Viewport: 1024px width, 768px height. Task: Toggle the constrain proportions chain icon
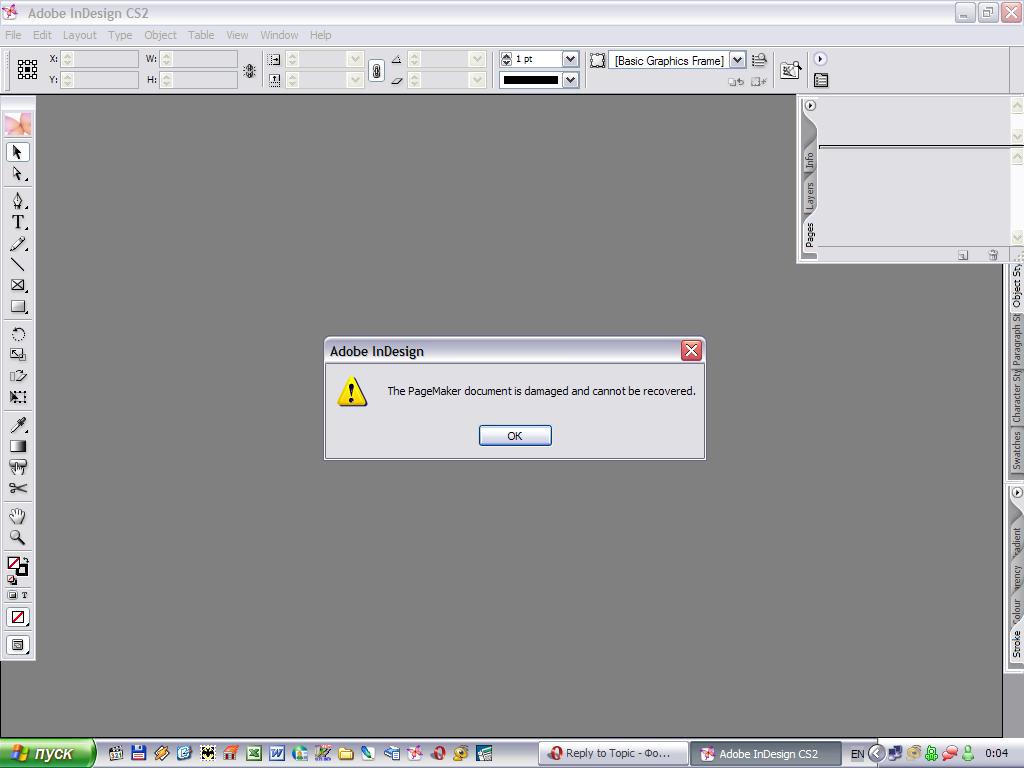[x=376, y=70]
